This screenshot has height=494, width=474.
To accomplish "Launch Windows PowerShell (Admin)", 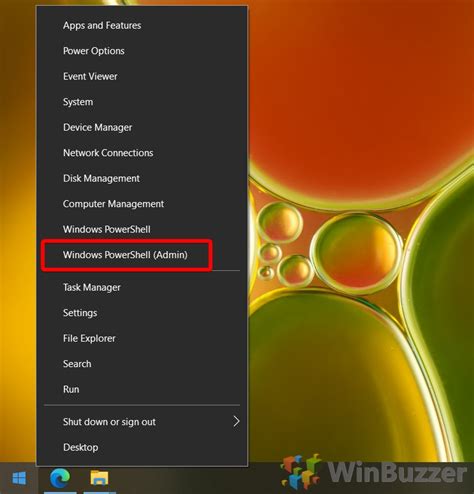I will [x=142, y=255].
